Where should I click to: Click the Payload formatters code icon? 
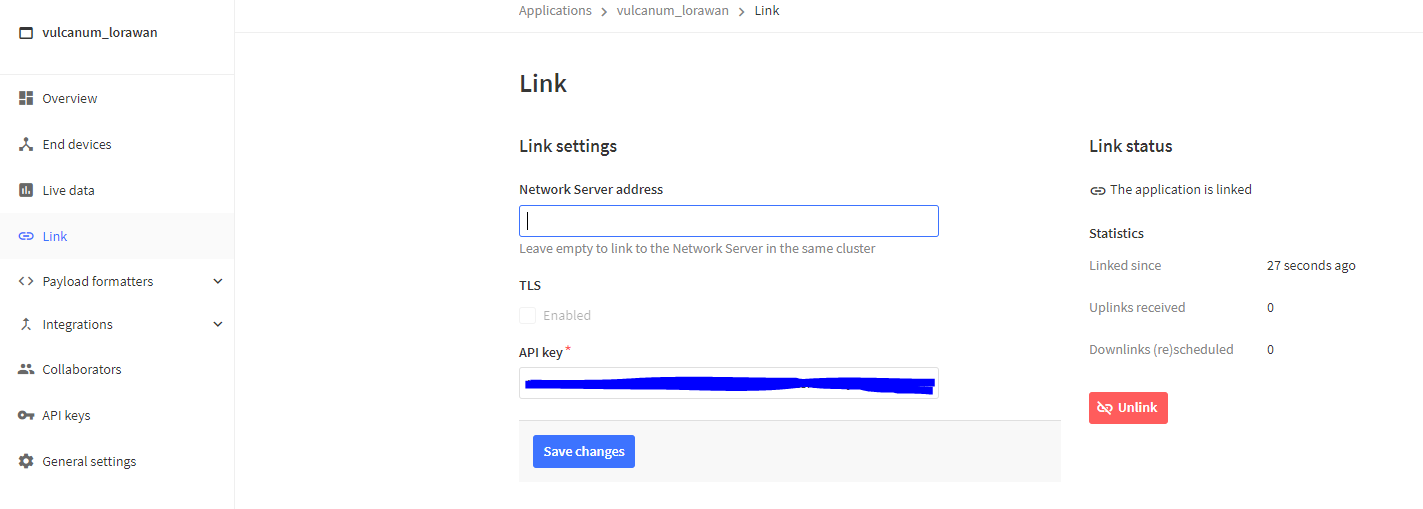26,281
